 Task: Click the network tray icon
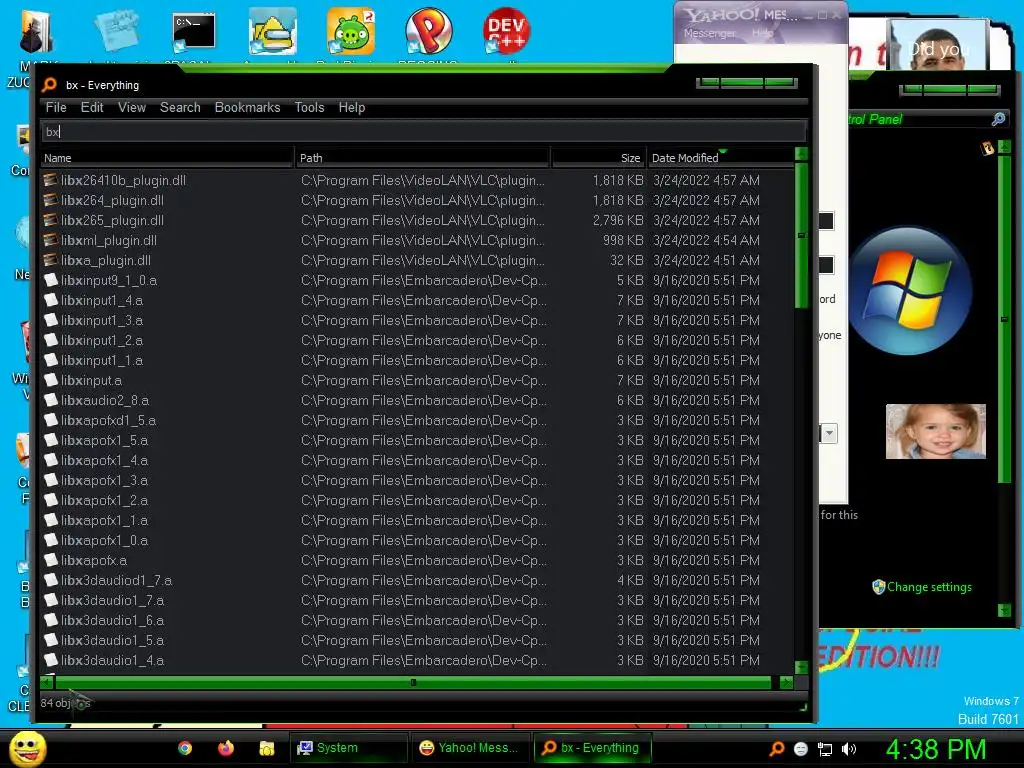825,749
